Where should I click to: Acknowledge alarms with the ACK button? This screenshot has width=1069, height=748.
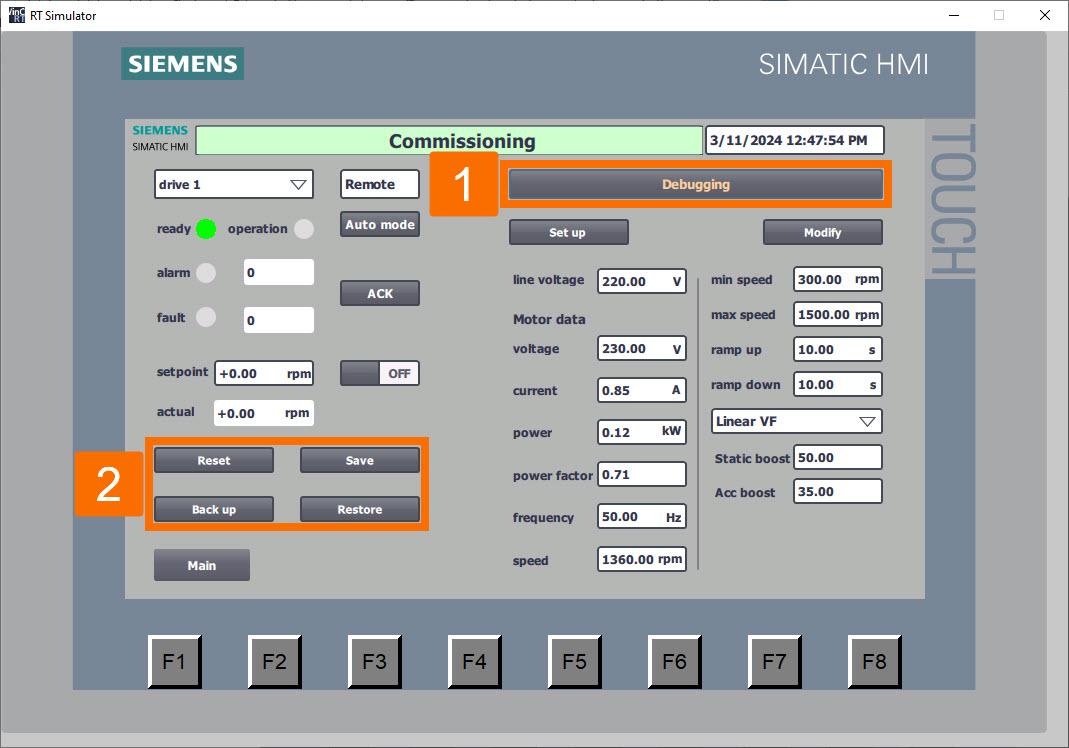pos(379,293)
